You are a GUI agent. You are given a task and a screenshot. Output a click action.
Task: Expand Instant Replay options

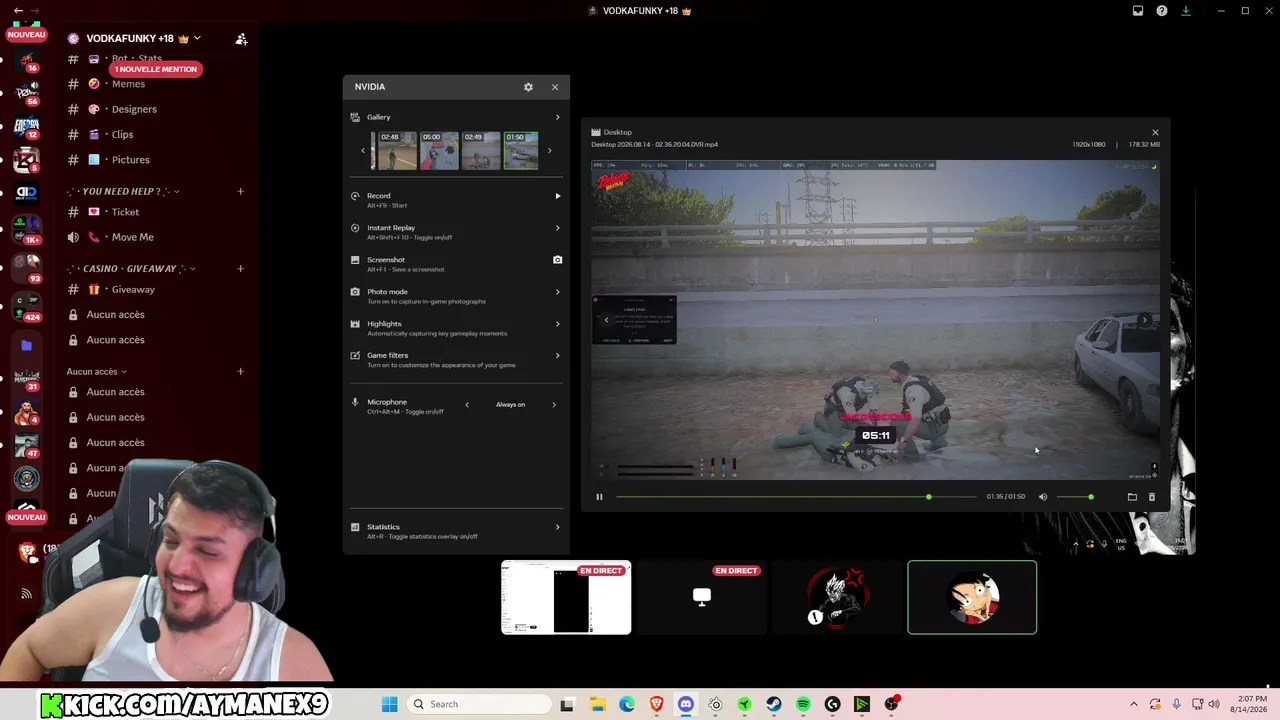558,228
